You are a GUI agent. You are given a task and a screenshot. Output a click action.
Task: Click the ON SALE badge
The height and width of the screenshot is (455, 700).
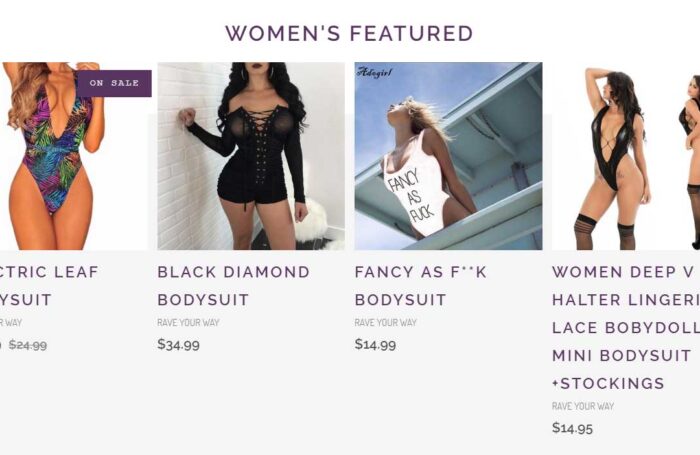point(114,83)
